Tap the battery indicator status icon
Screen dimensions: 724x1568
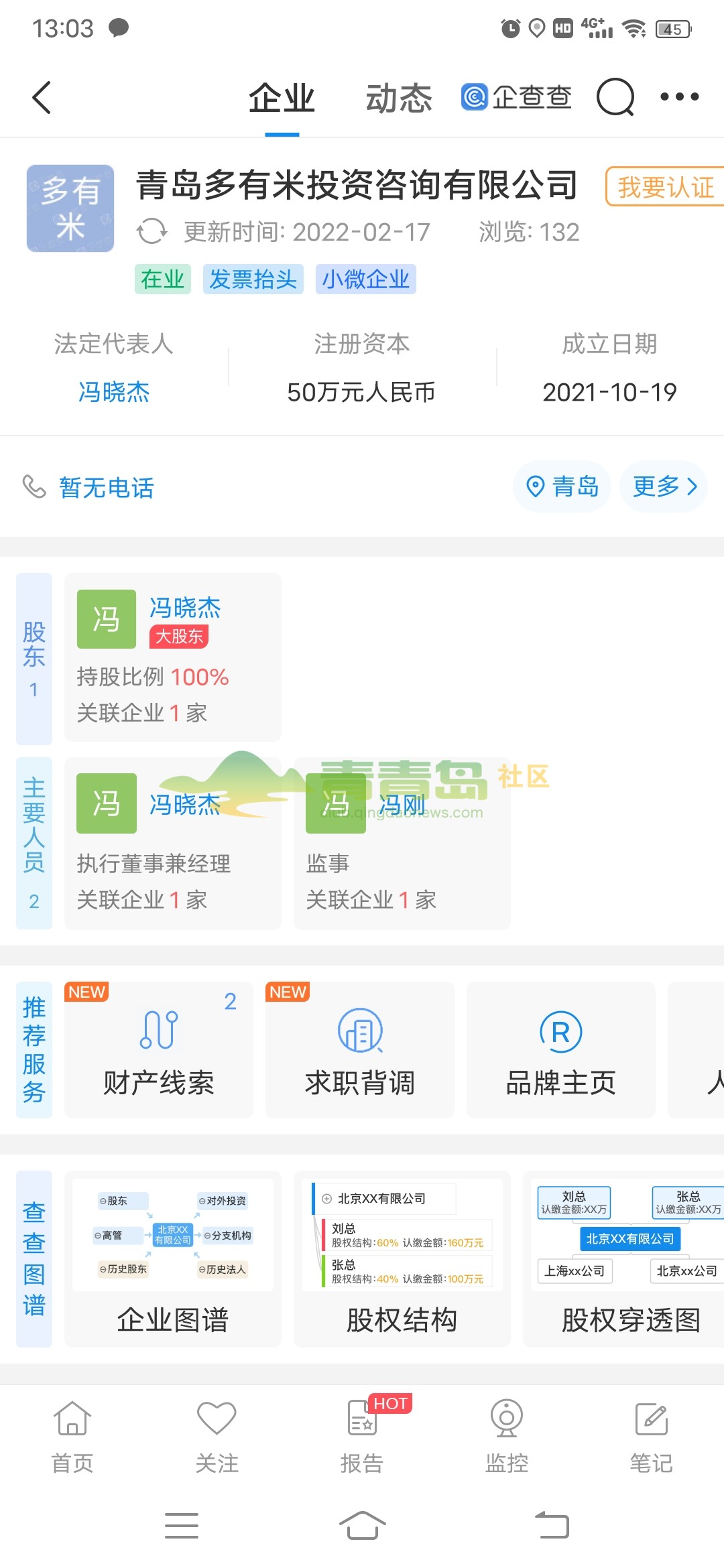coord(674,29)
